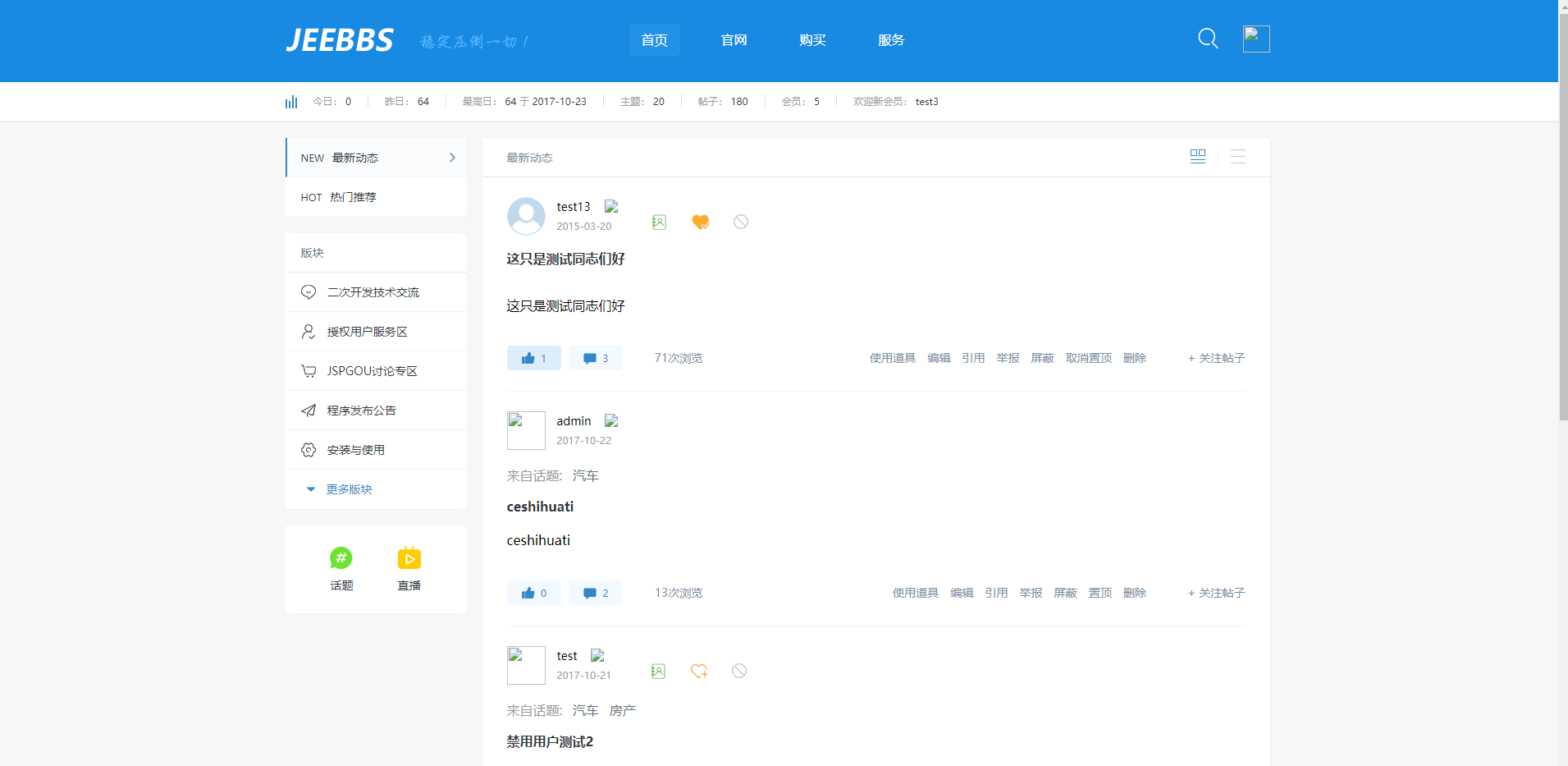Click 取消置顶 on the first post

1088,358
